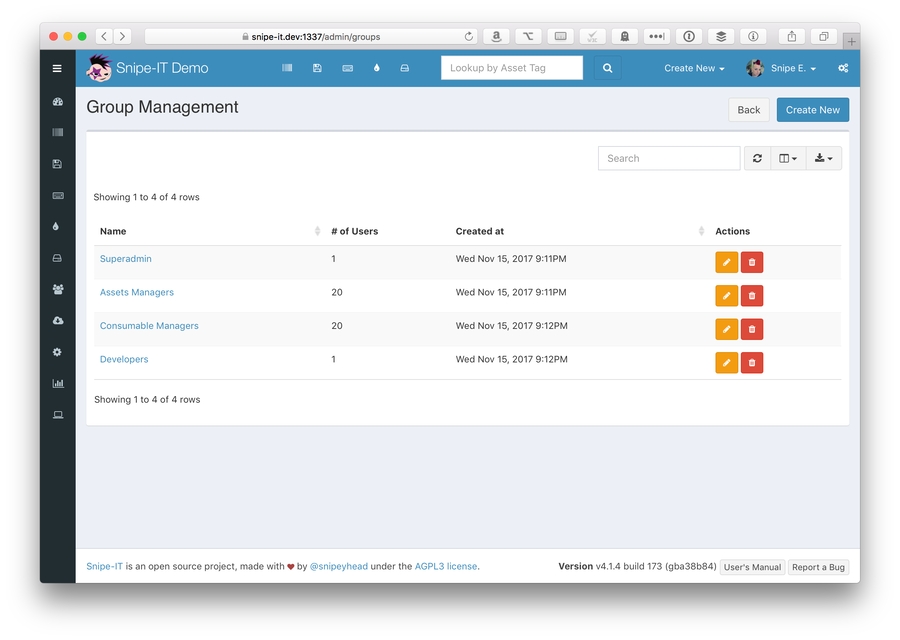This screenshot has width=900, height=640.
Task: Delete the Superadmin group
Action: coord(752,262)
